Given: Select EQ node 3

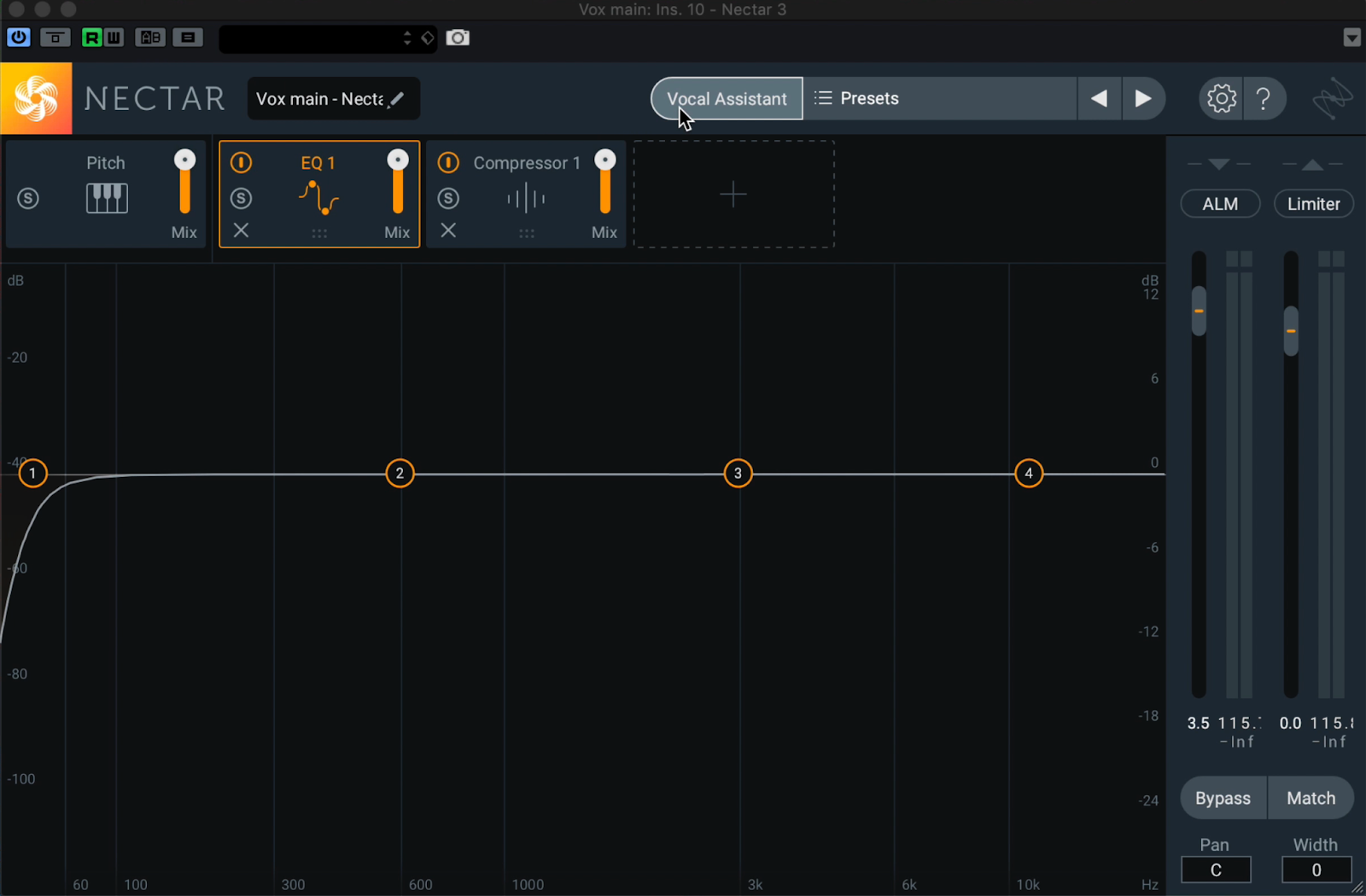Looking at the screenshot, I should click(x=738, y=473).
